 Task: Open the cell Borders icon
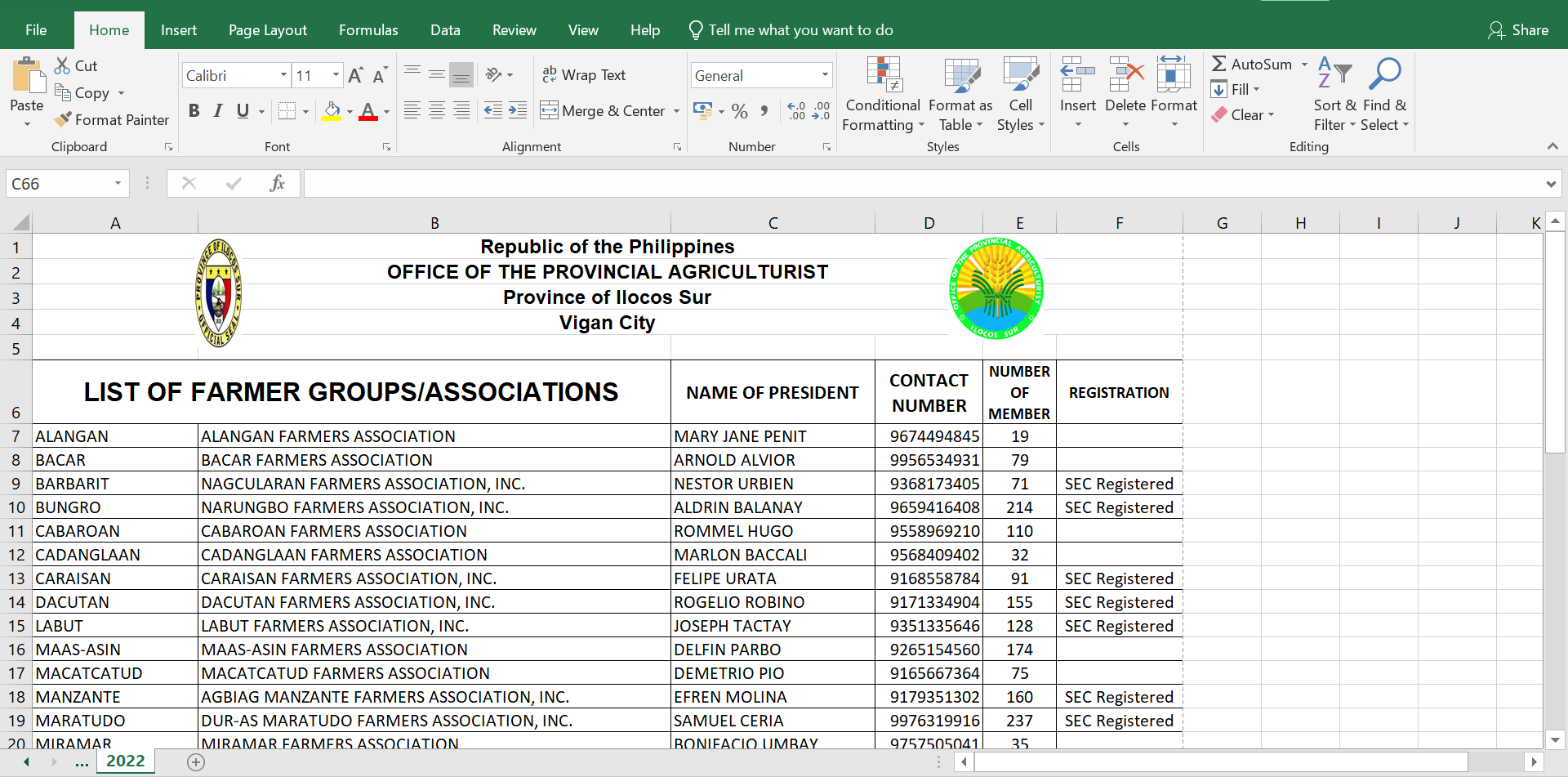pos(287,110)
